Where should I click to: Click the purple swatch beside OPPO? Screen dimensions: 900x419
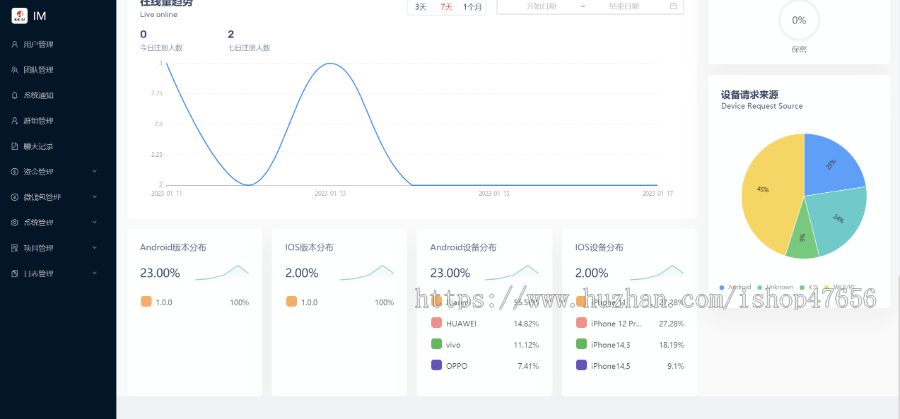click(436, 365)
